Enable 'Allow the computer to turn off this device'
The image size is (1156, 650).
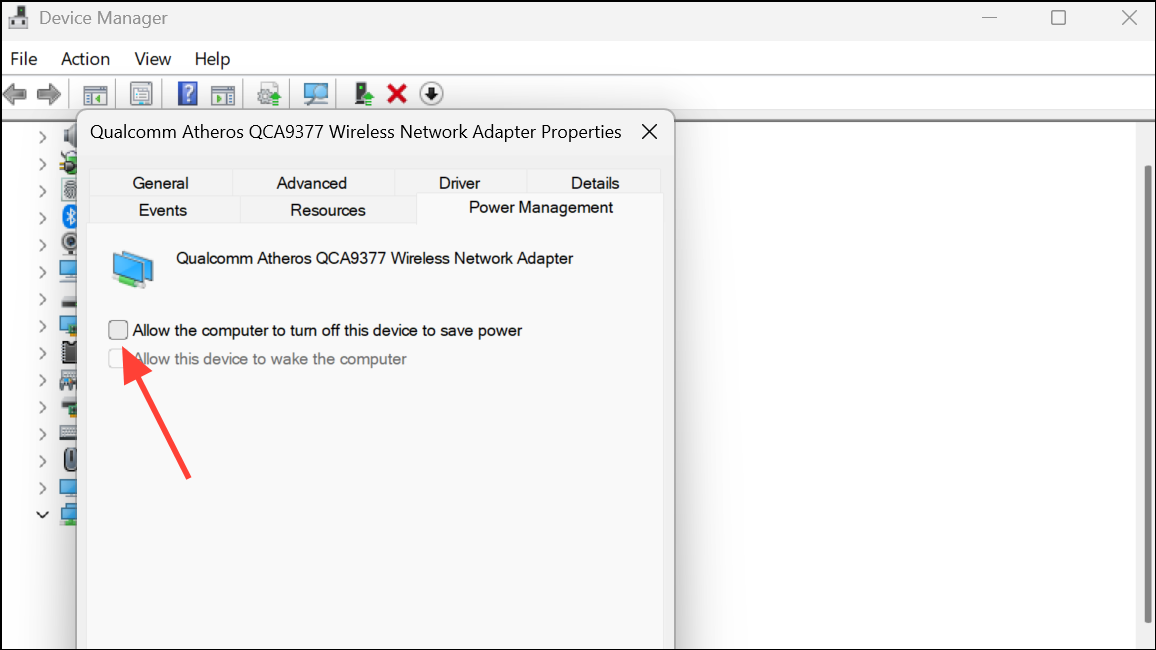point(118,329)
